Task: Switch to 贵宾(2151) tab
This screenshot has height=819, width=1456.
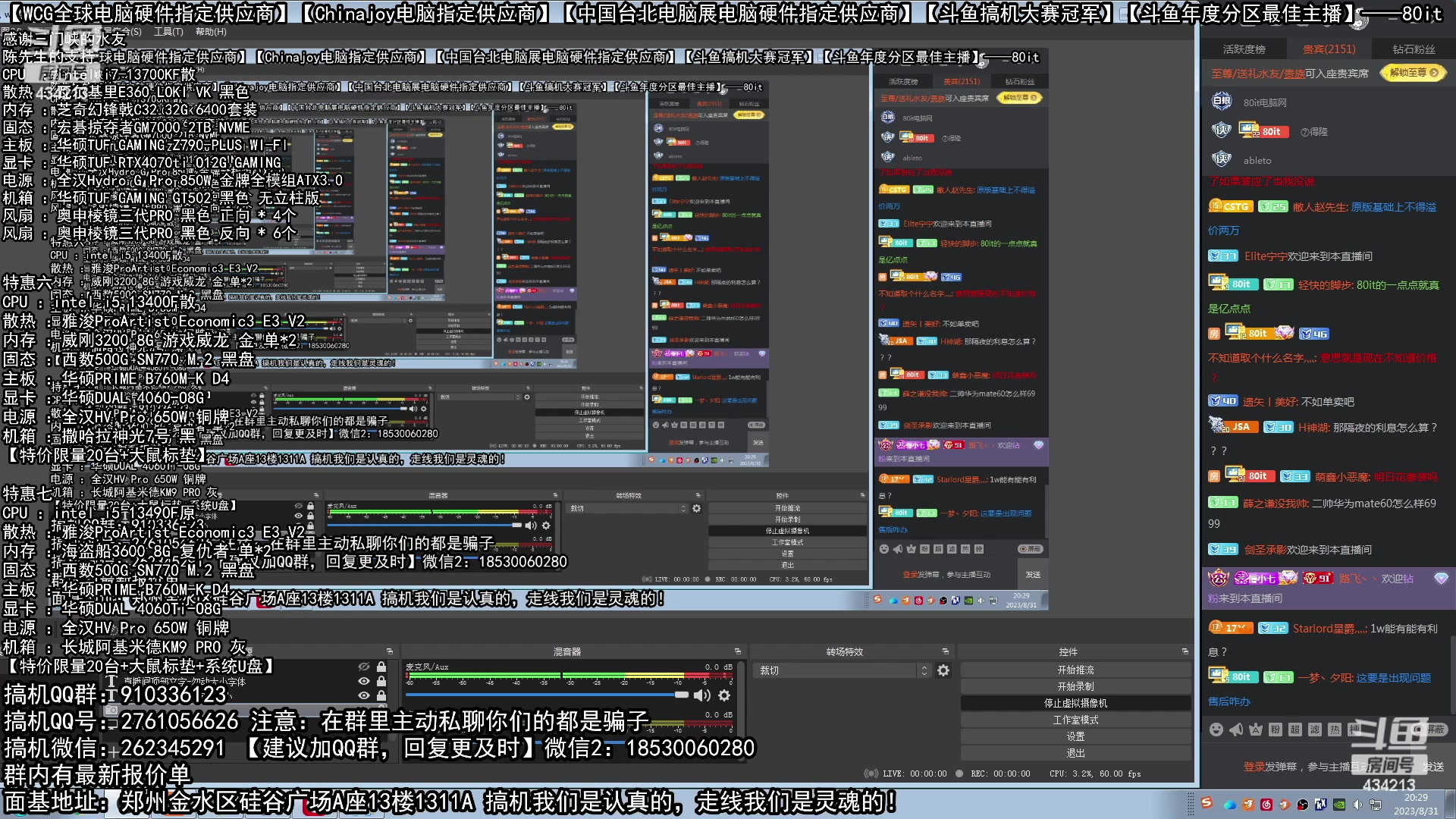Action: click(x=1329, y=49)
